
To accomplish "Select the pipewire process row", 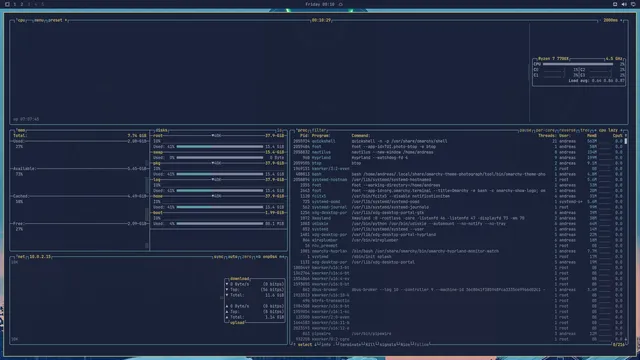I will click(458, 334).
